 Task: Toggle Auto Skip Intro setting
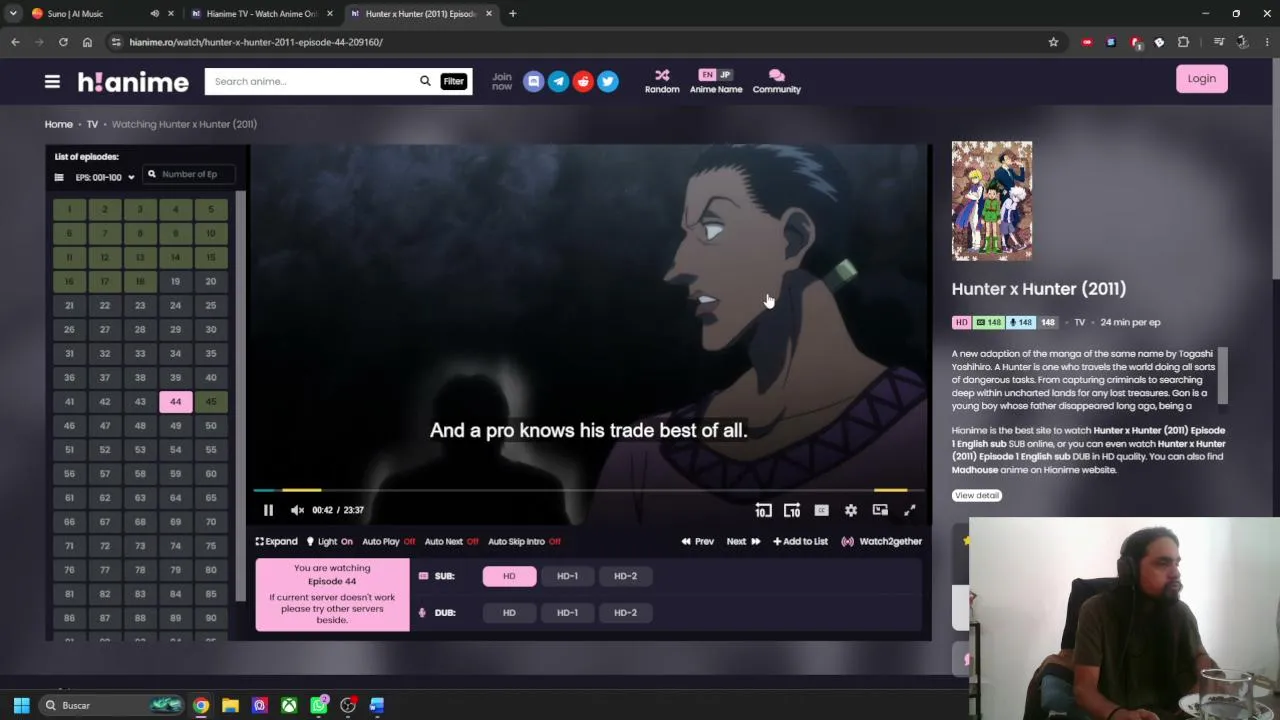pyautogui.click(x=524, y=541)
